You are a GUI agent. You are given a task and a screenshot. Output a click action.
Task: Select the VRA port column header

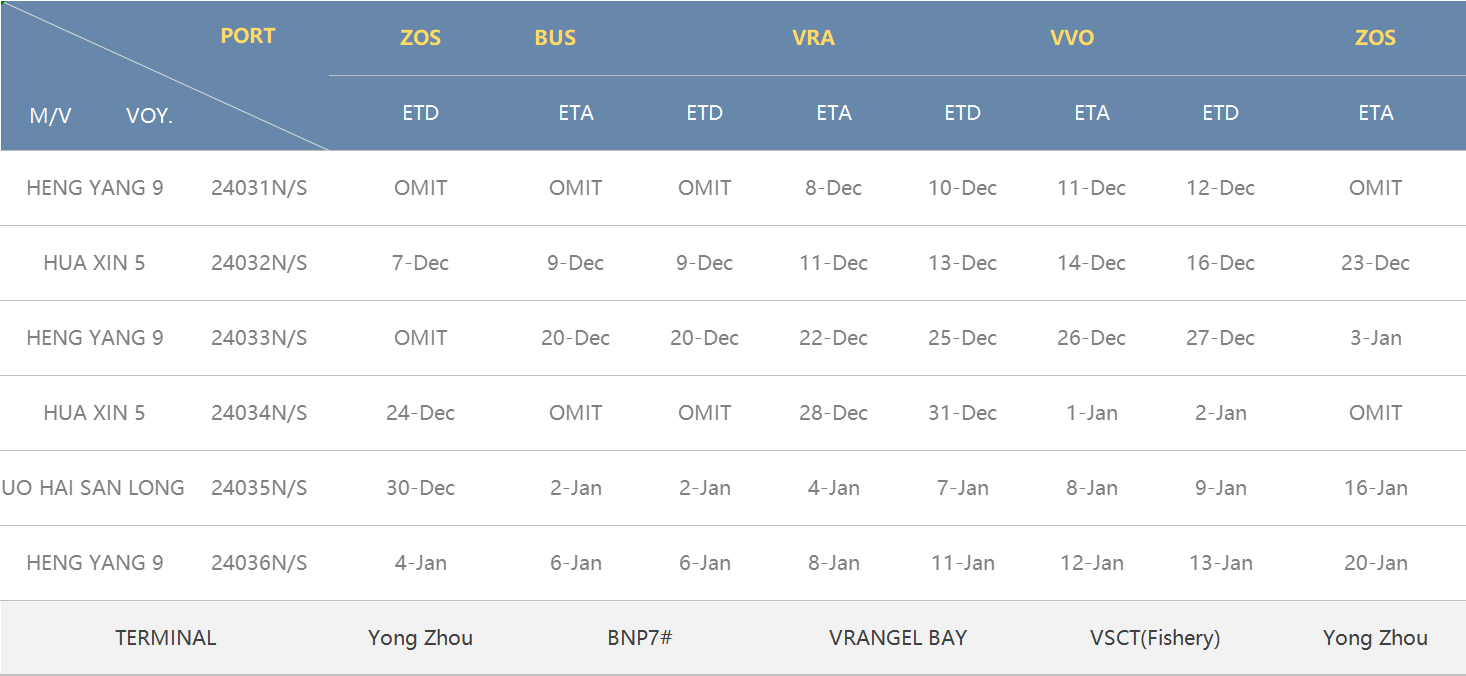813,38
